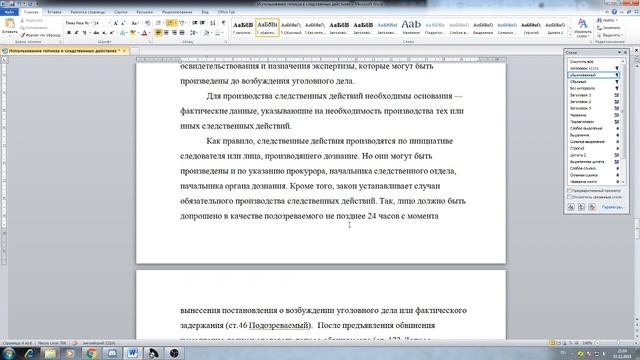The image size is (640, 360).
Task: Open the Office Tab ribbon tab
Action: pyautogui.click(x=226, y=12)
